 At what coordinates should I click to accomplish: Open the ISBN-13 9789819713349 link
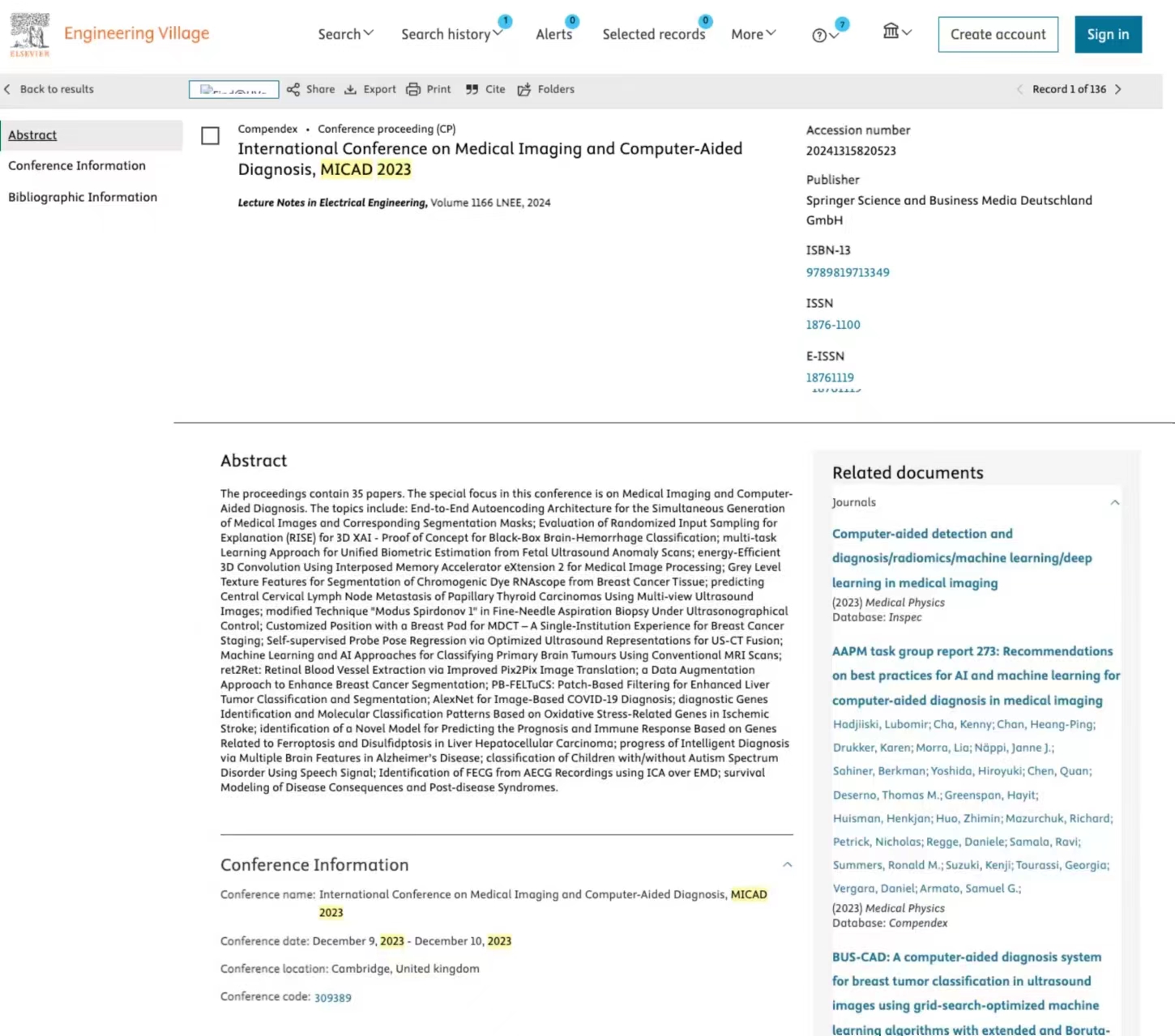pos(848,272)
